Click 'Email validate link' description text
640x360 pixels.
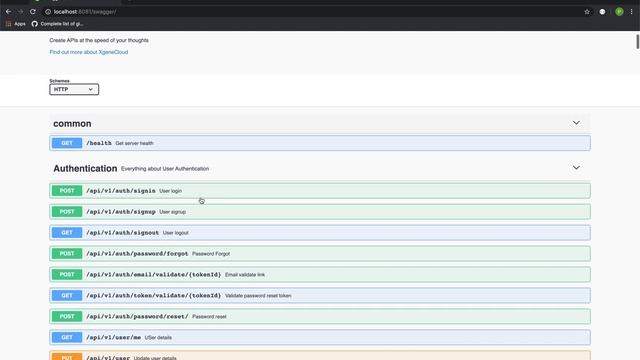click(x=245, y=275)
